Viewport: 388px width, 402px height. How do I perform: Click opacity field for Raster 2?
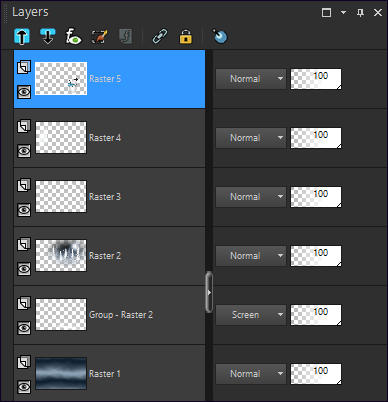(316, 256)
